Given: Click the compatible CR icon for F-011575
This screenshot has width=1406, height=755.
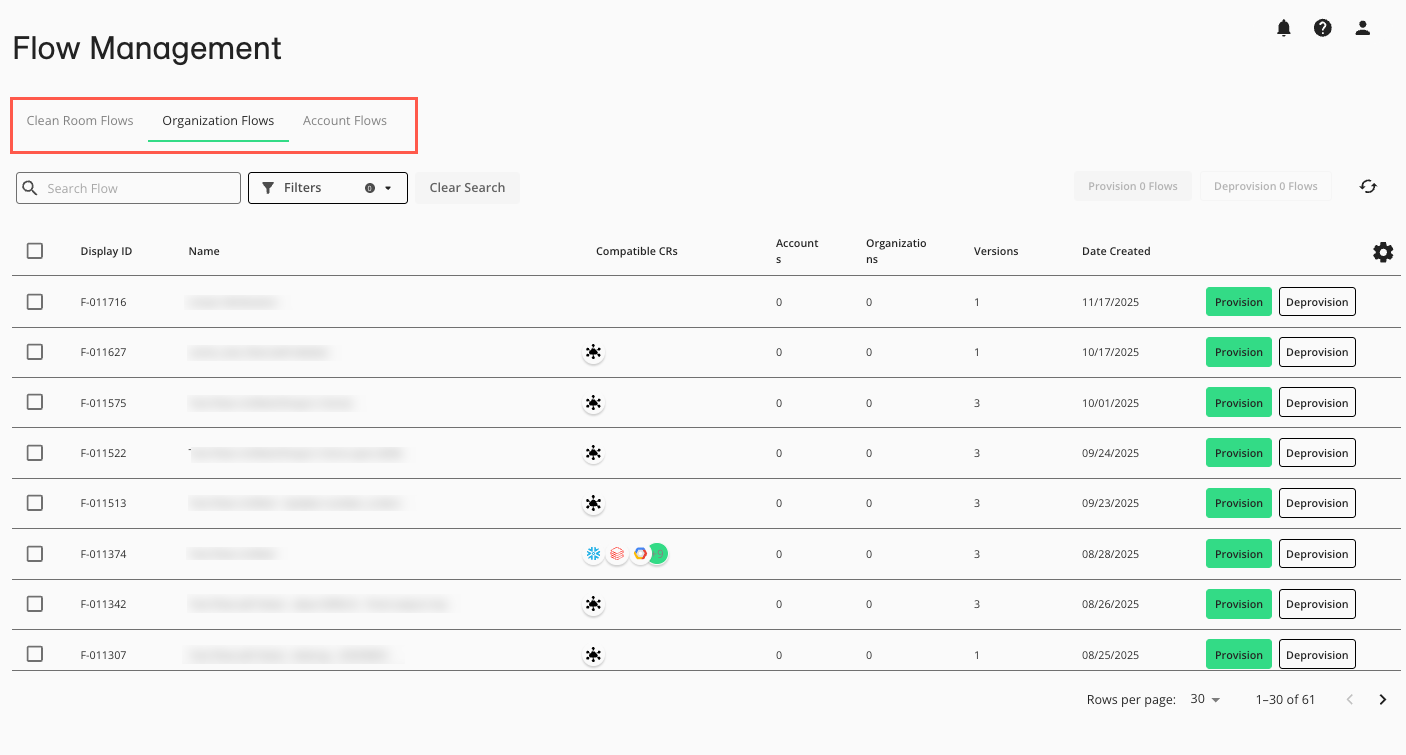Looking at the screenshot, I should click(594, 403).
